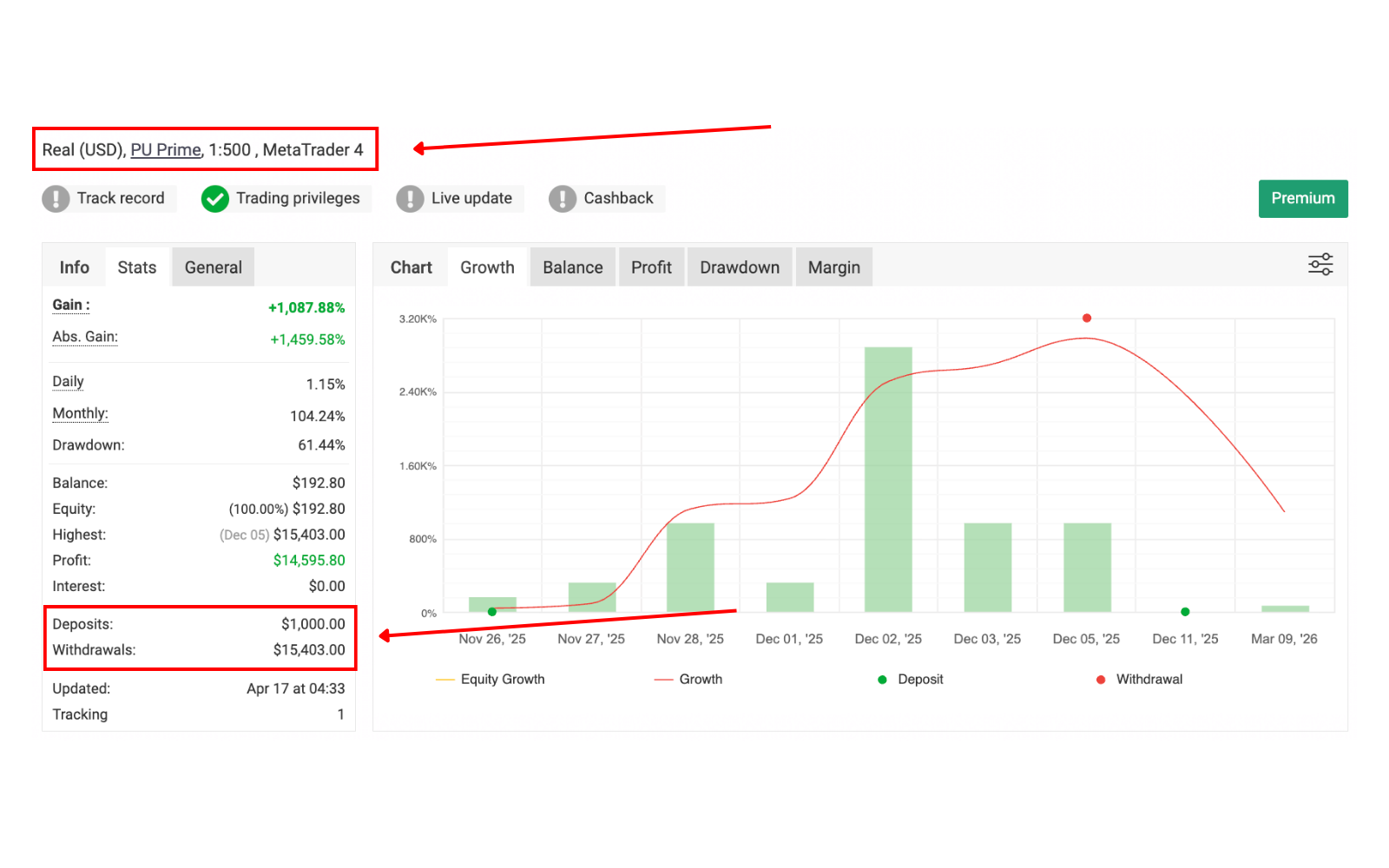Image resolution: width=1389 pixels, height=868 pixels.
Task: Toggle Growth series in chart legend
Action: [x=688, y=679]
